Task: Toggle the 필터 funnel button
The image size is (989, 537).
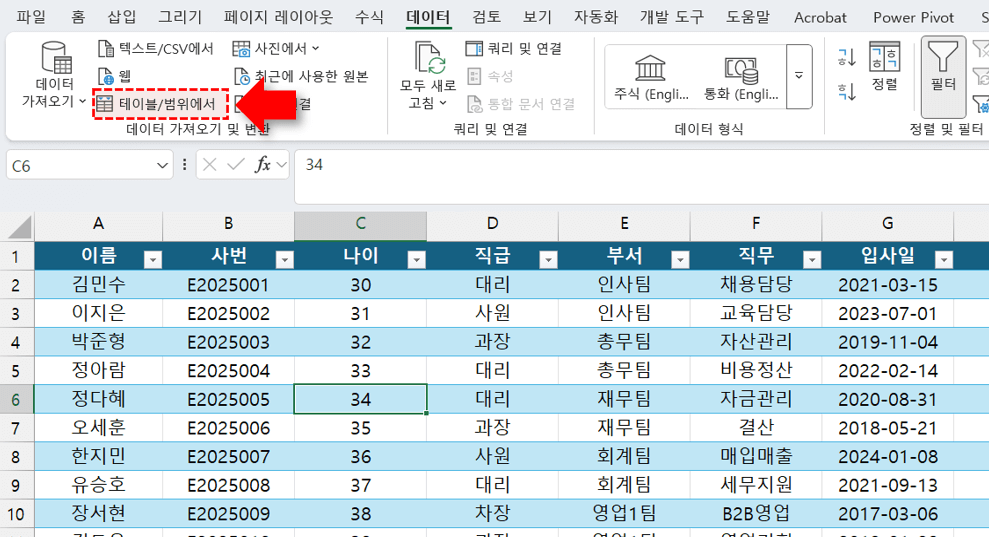Action: click(x=942, y=66)
